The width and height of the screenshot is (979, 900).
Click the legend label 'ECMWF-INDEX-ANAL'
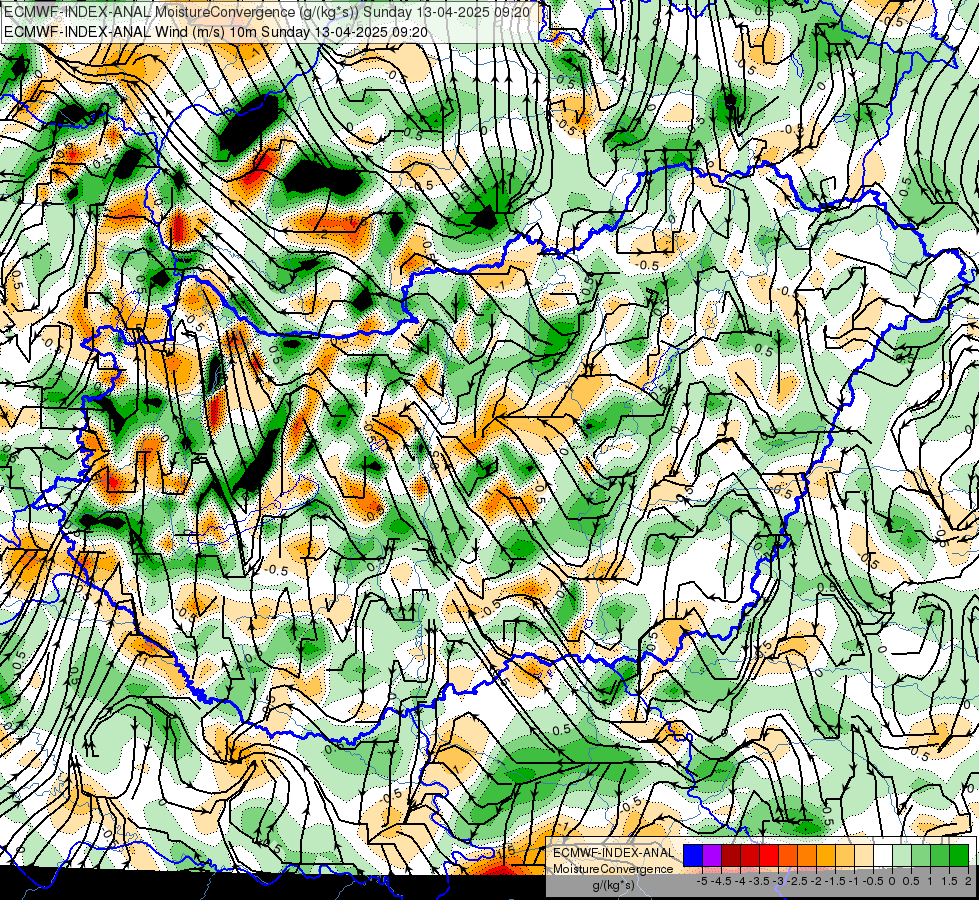[x=614, y=853]
